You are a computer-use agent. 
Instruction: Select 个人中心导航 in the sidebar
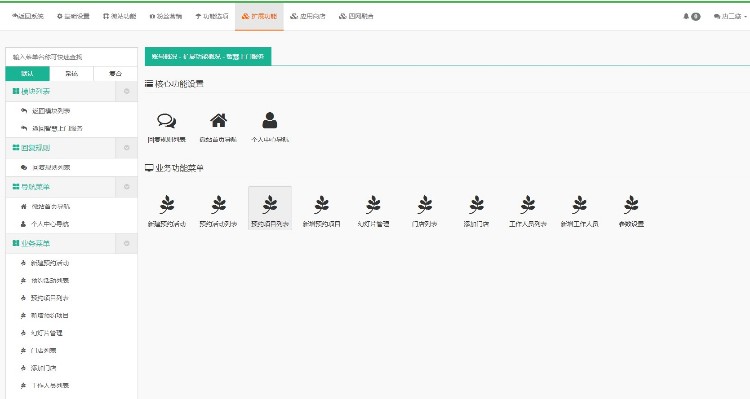[x=50, y=224]
